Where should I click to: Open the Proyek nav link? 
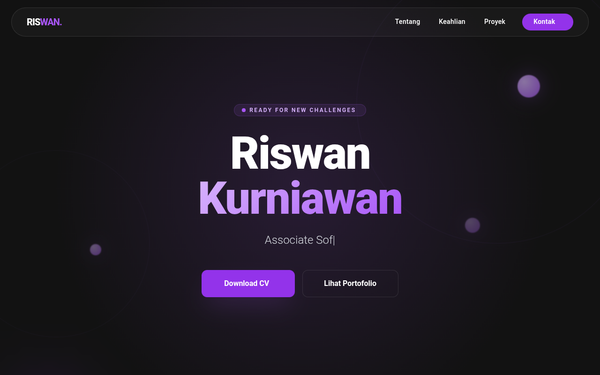pos(494,22)
